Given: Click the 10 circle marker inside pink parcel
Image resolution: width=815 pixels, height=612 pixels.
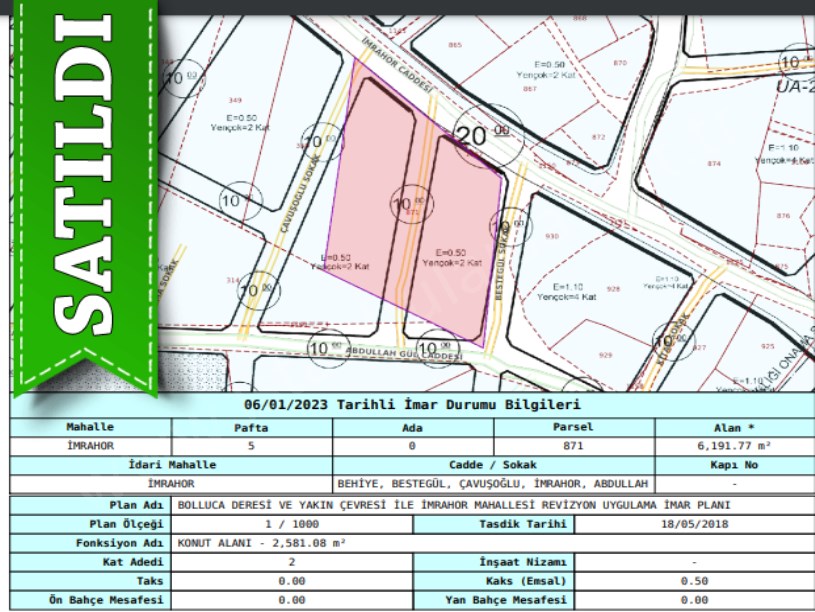Looking at the screenshot, I should pyautogui.click(x=410, y=204).
